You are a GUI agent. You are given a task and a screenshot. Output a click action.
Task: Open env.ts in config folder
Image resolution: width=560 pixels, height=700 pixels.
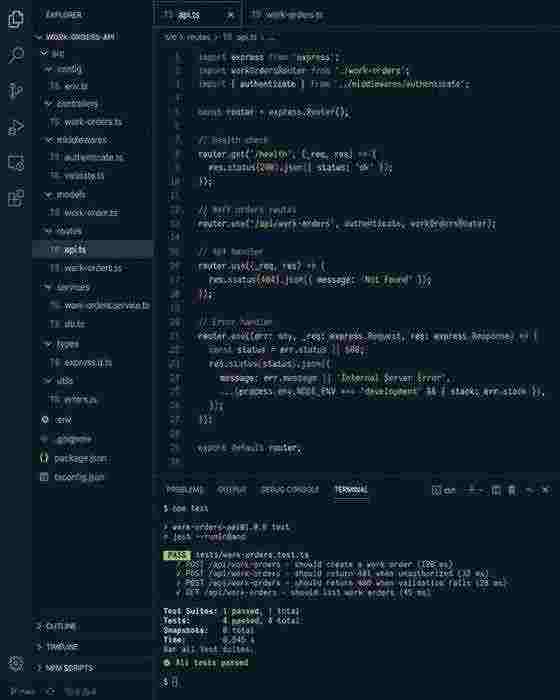click(x=92, y=85)
